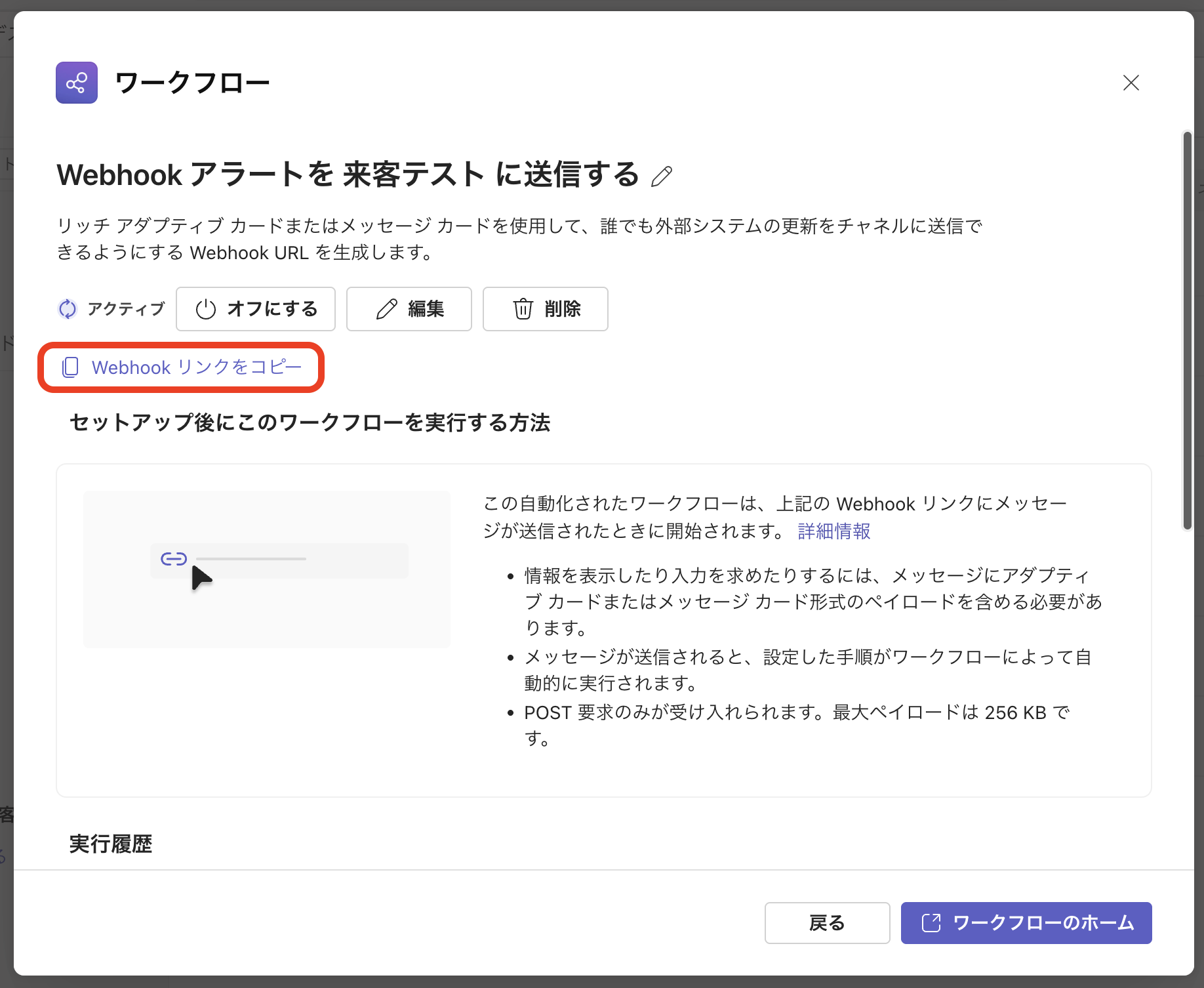The width and height of the screenshot is (1204, 988).
Task: Click the external-link icon in ワークフローのホーム
Action: click(x=931, y=923)
